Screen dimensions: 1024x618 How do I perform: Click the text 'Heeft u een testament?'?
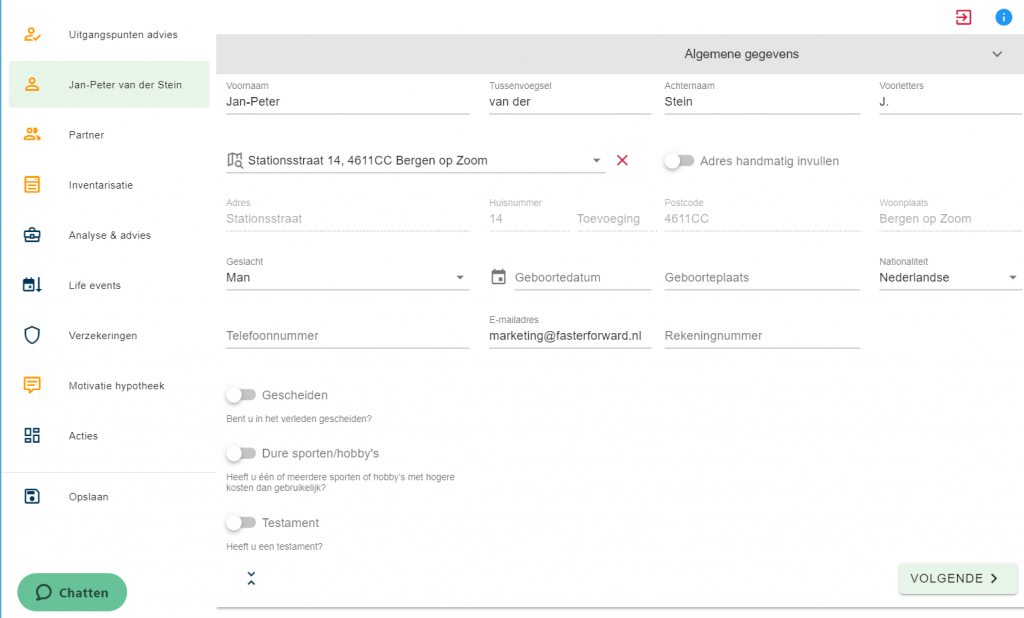pyautogui.click(x=274, y=547)
